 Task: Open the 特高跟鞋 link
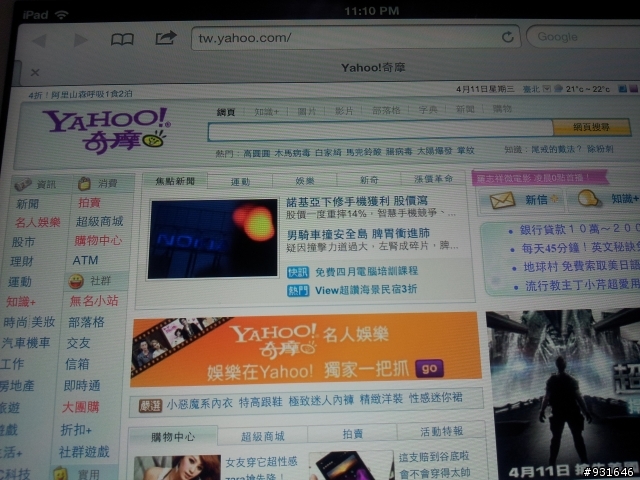pos(260,402)
